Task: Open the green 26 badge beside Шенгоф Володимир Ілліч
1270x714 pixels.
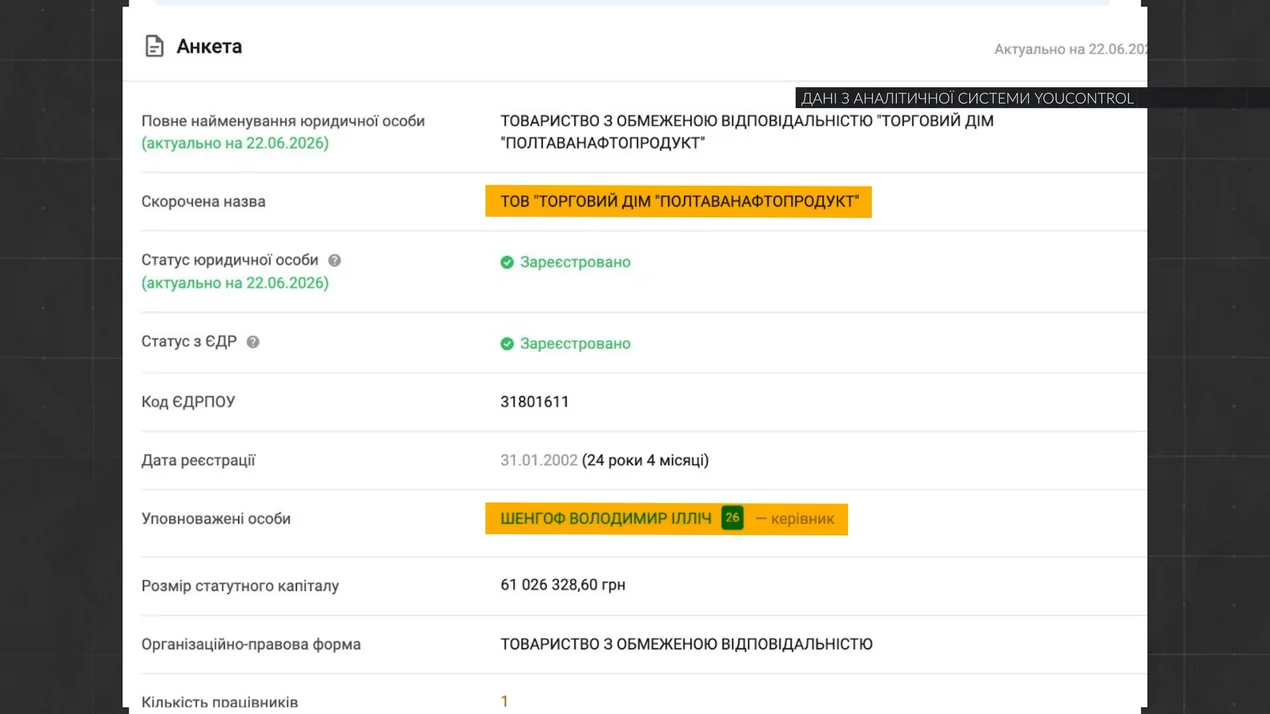Action: point(732,518)
